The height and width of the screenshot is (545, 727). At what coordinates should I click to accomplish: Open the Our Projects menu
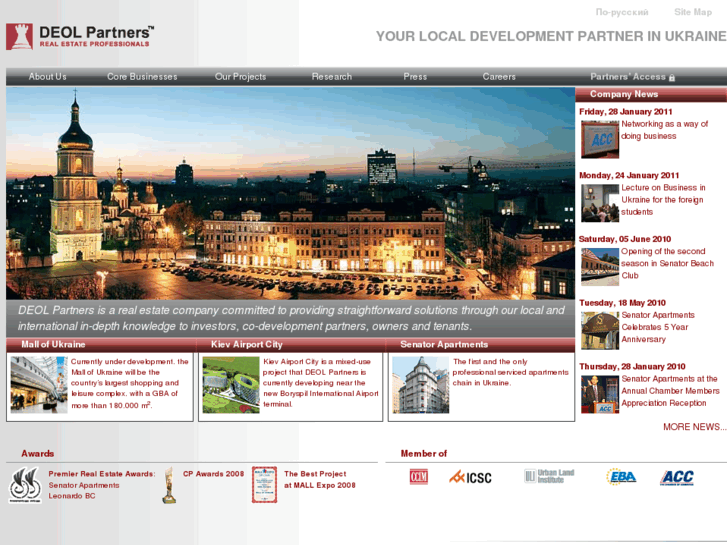point(240,77)
